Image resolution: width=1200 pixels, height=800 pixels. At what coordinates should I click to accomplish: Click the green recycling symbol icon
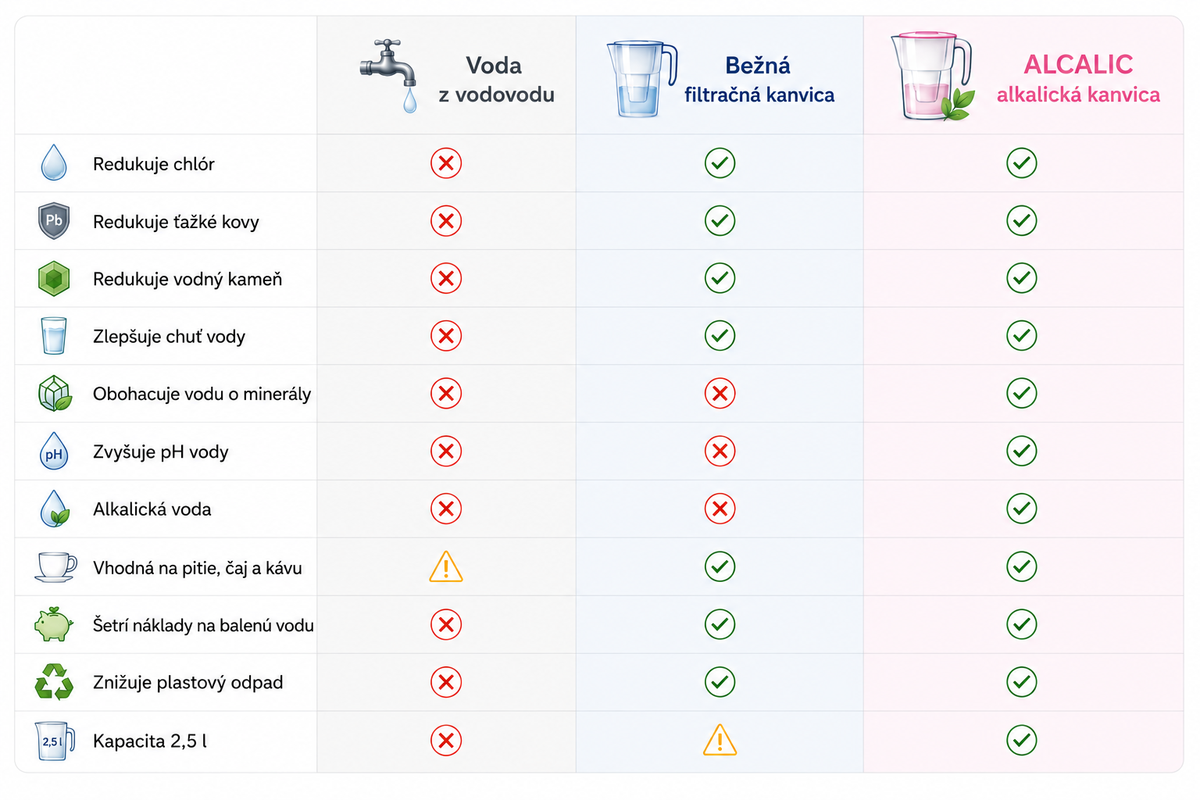53,683
